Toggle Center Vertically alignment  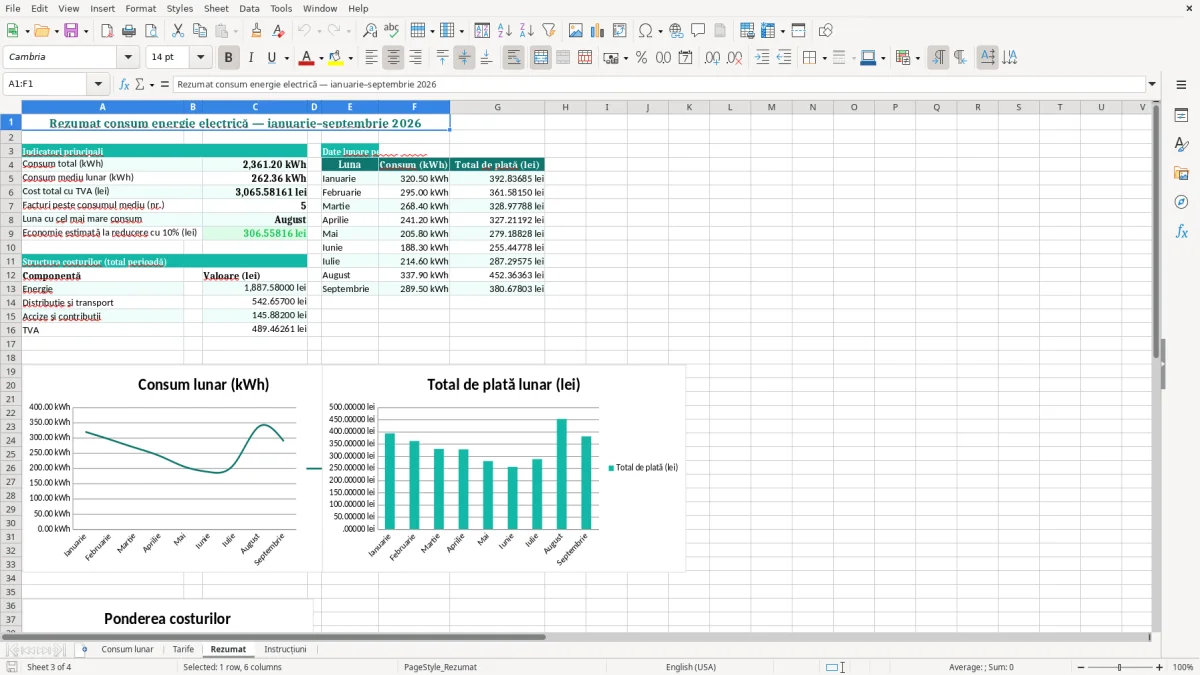[x=465, y=58]
